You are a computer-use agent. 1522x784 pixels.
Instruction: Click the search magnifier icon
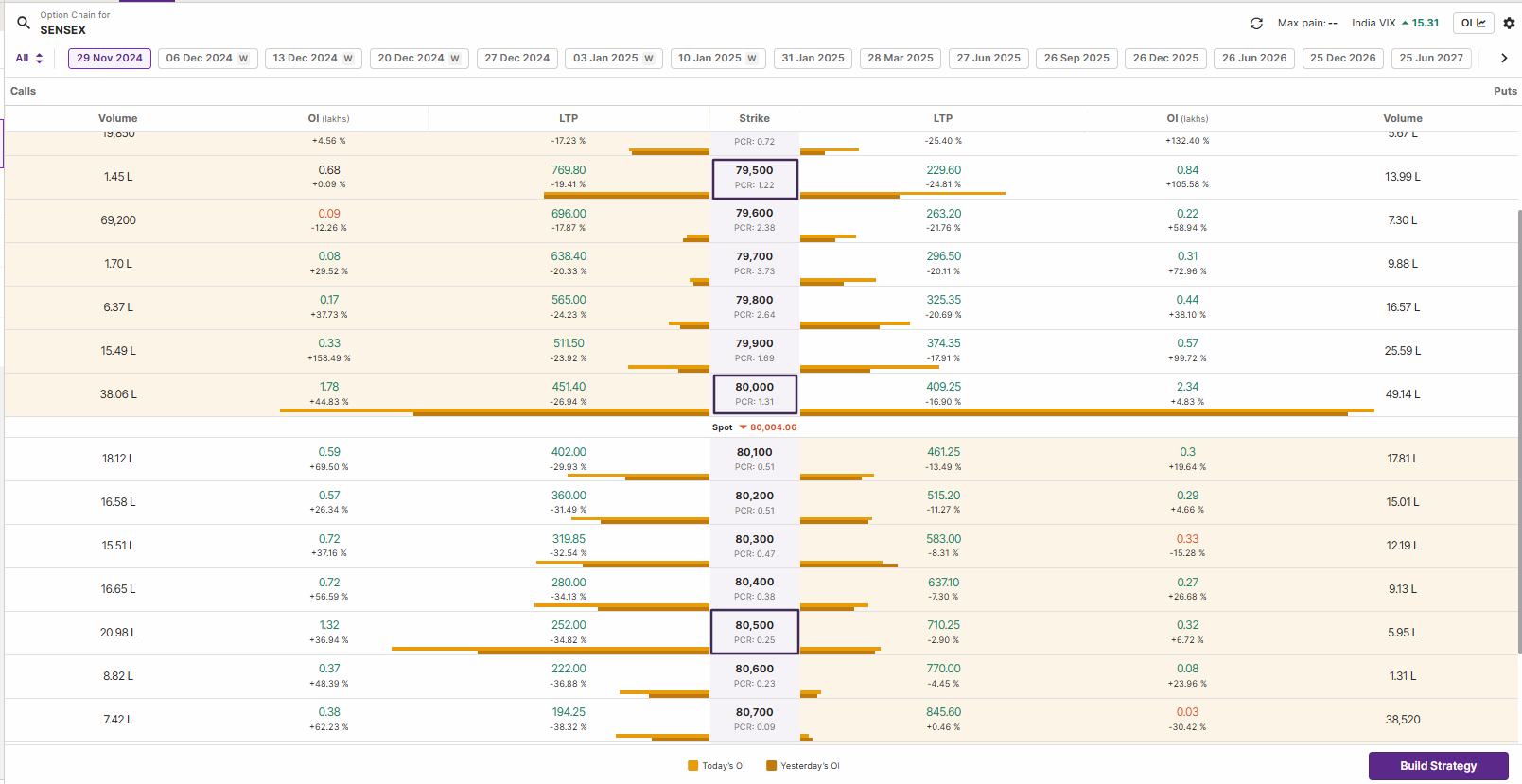point(24,23)
